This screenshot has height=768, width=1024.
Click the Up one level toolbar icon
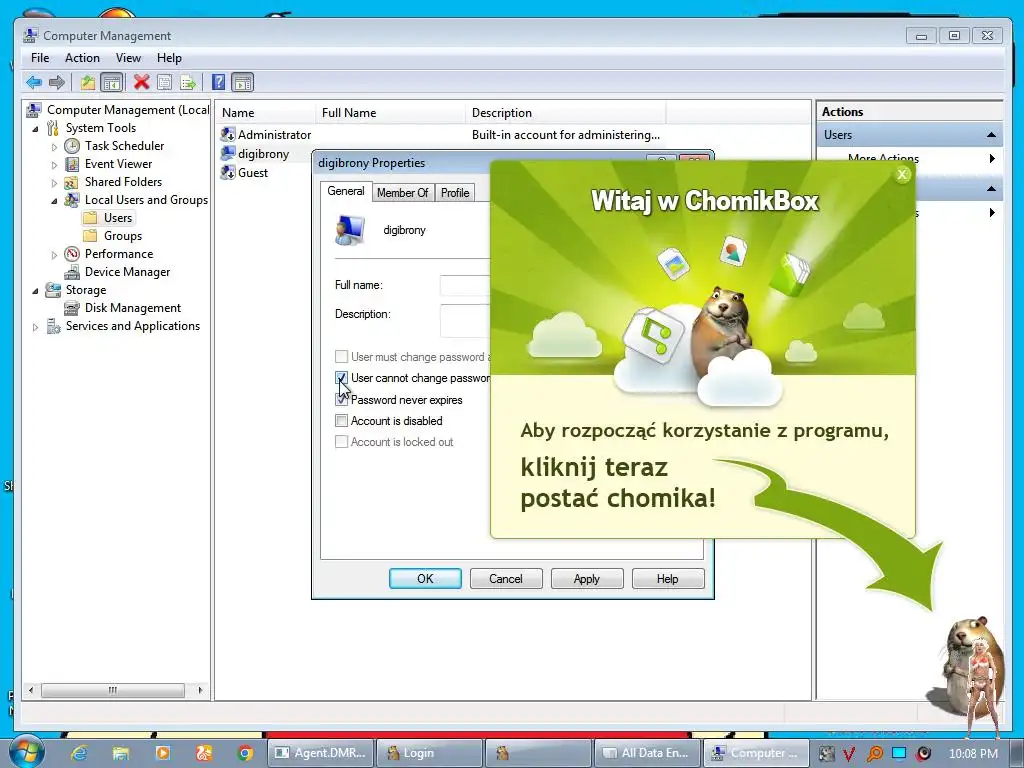tap(88, 82)
